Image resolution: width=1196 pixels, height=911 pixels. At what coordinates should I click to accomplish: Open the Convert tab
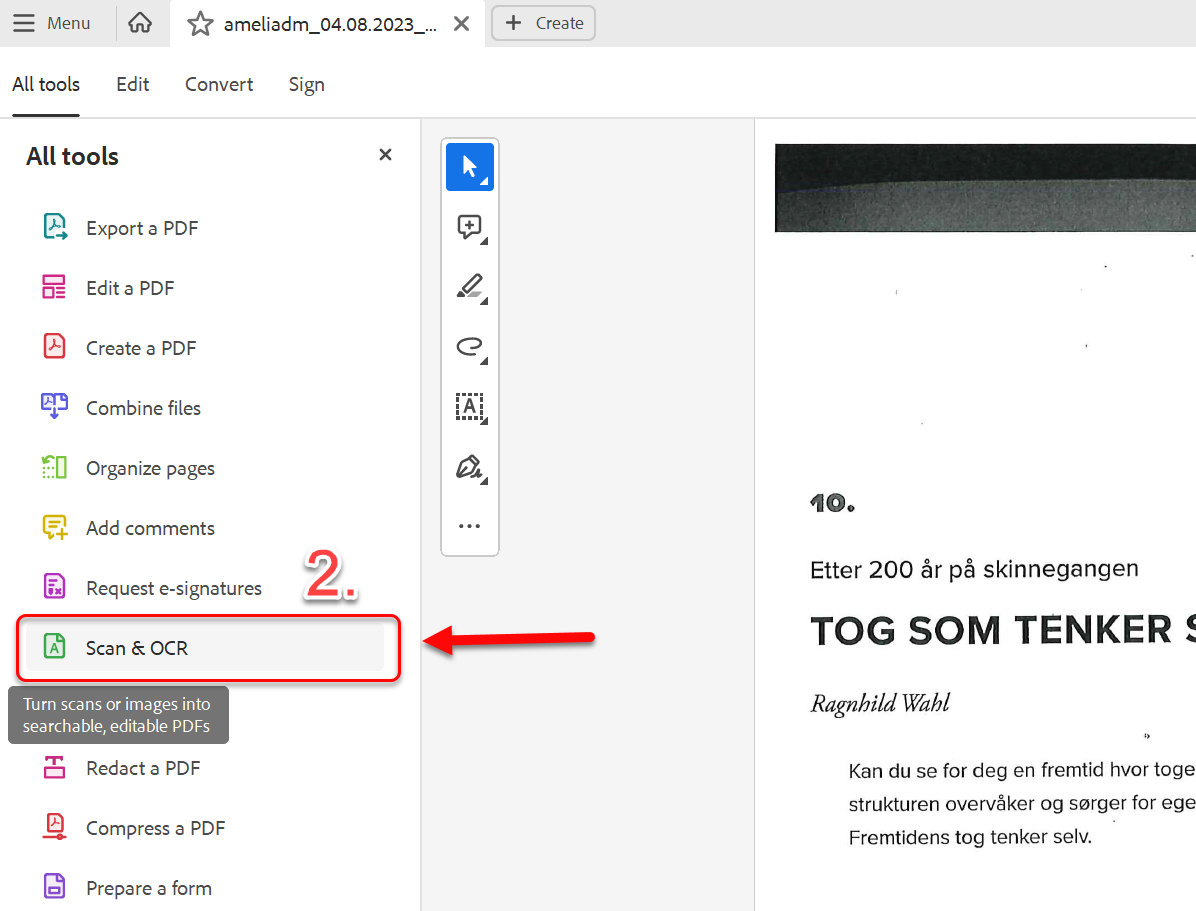(x=219, y=85)
